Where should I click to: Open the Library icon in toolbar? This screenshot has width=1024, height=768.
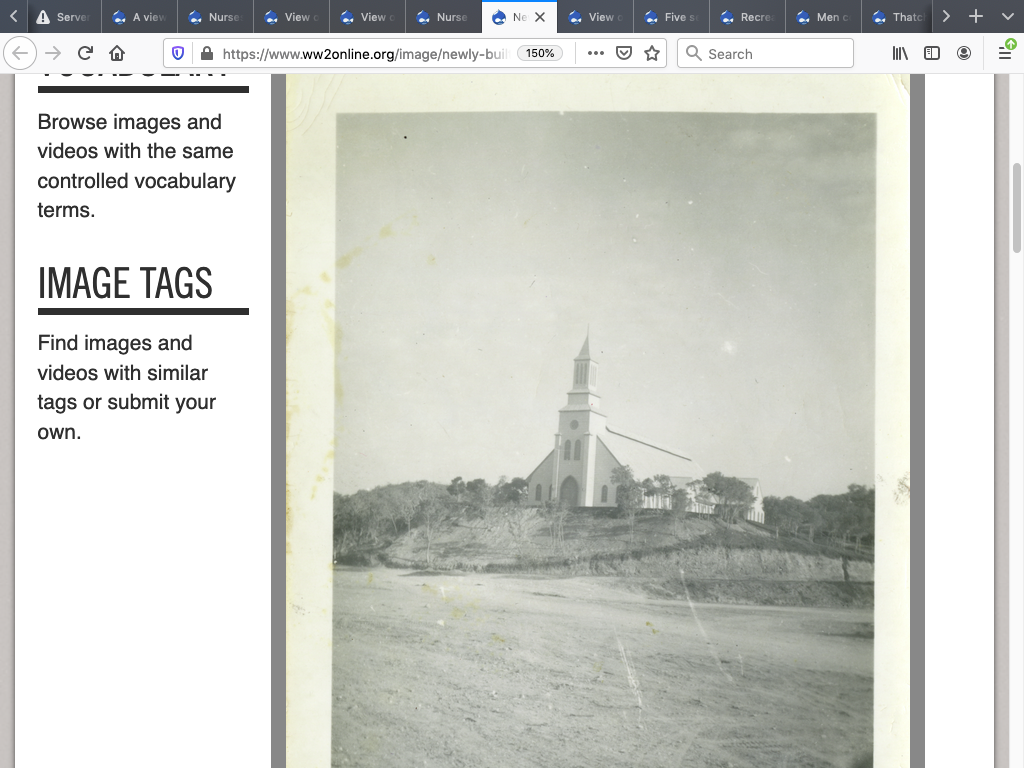(900, 53)
